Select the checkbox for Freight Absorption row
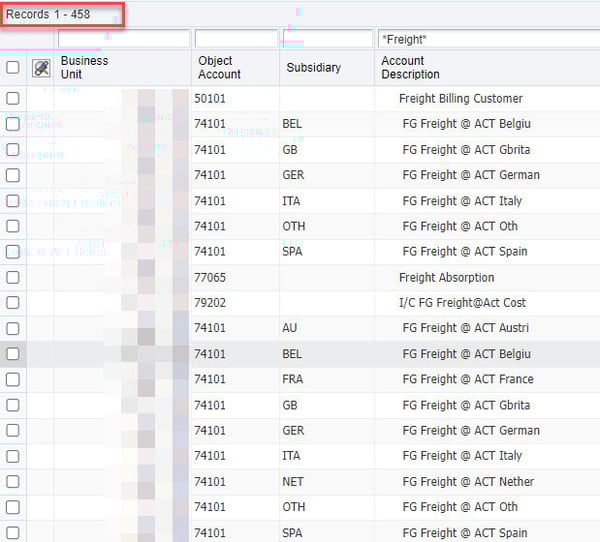600x542 pixels. click(13, 277)
